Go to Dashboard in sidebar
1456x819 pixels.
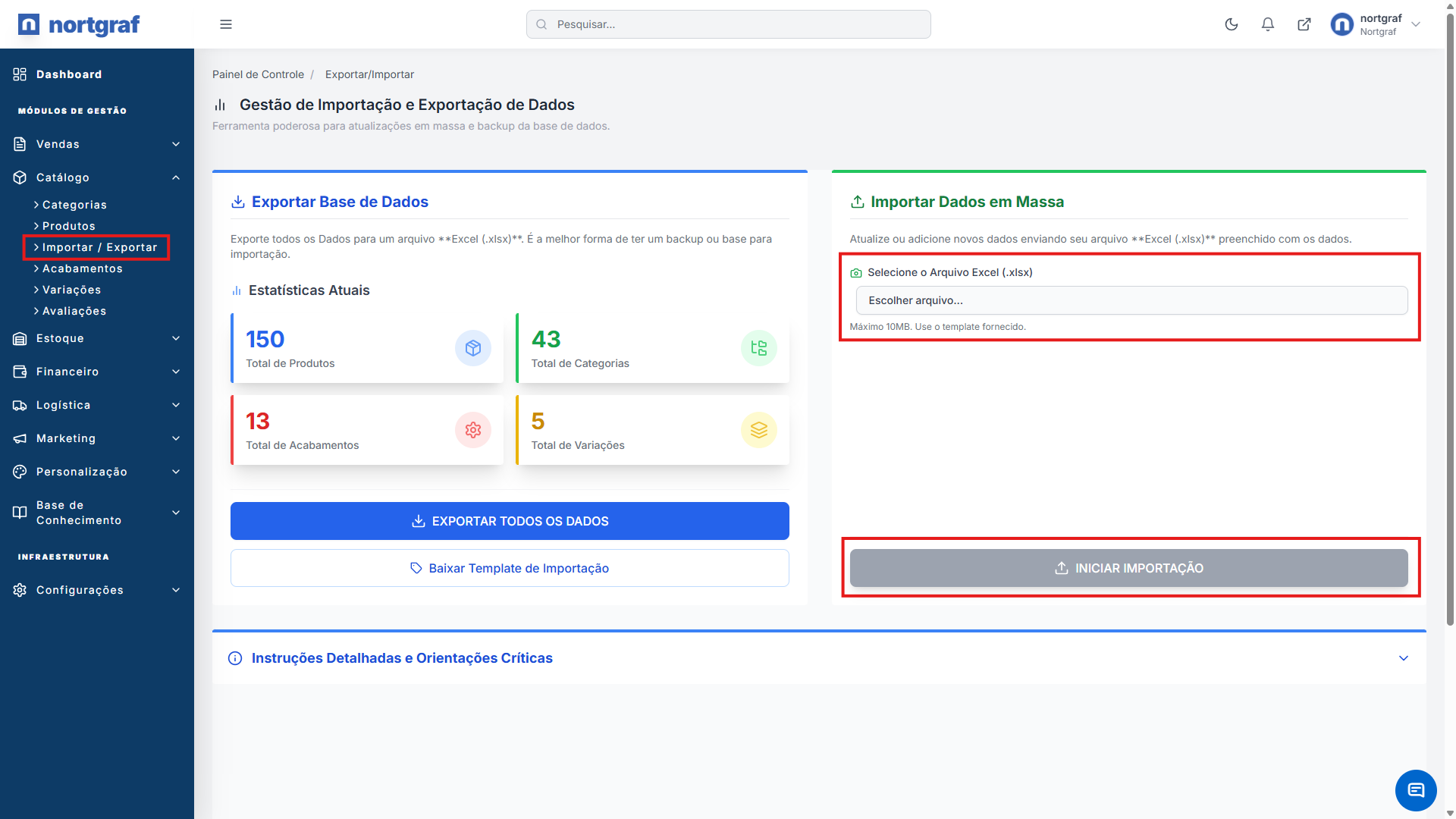coord(68,74)
